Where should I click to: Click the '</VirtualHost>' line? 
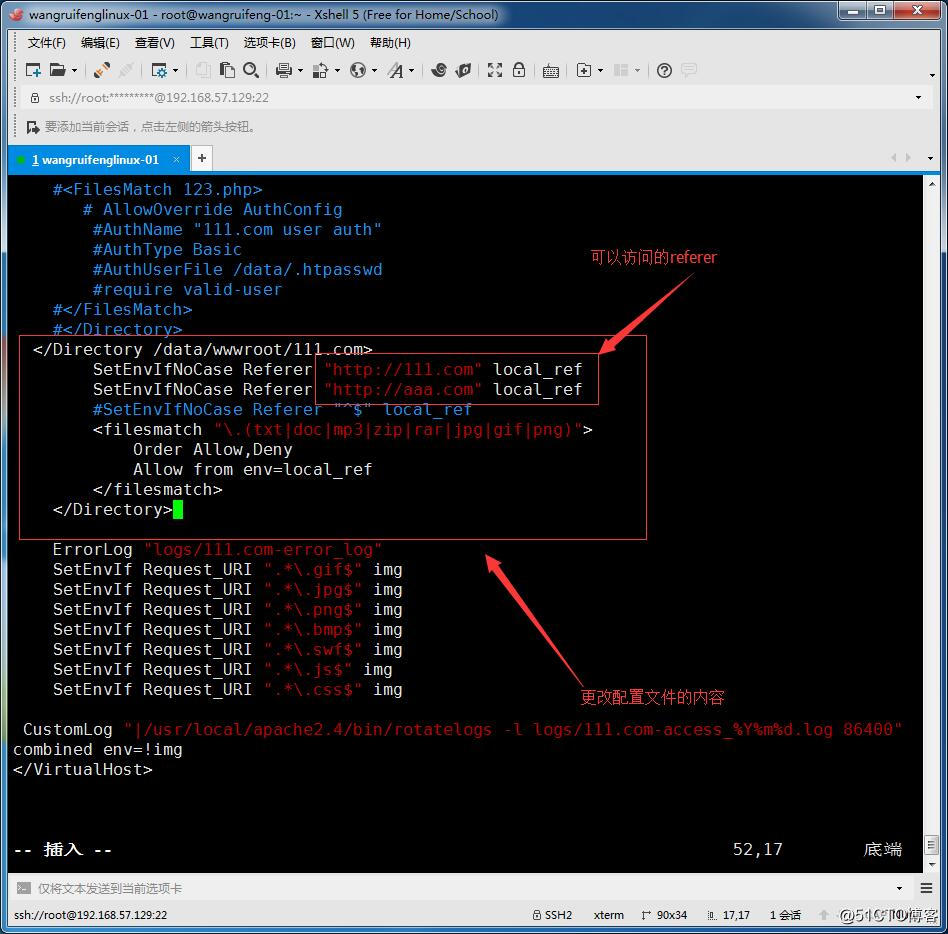(83, 770)
